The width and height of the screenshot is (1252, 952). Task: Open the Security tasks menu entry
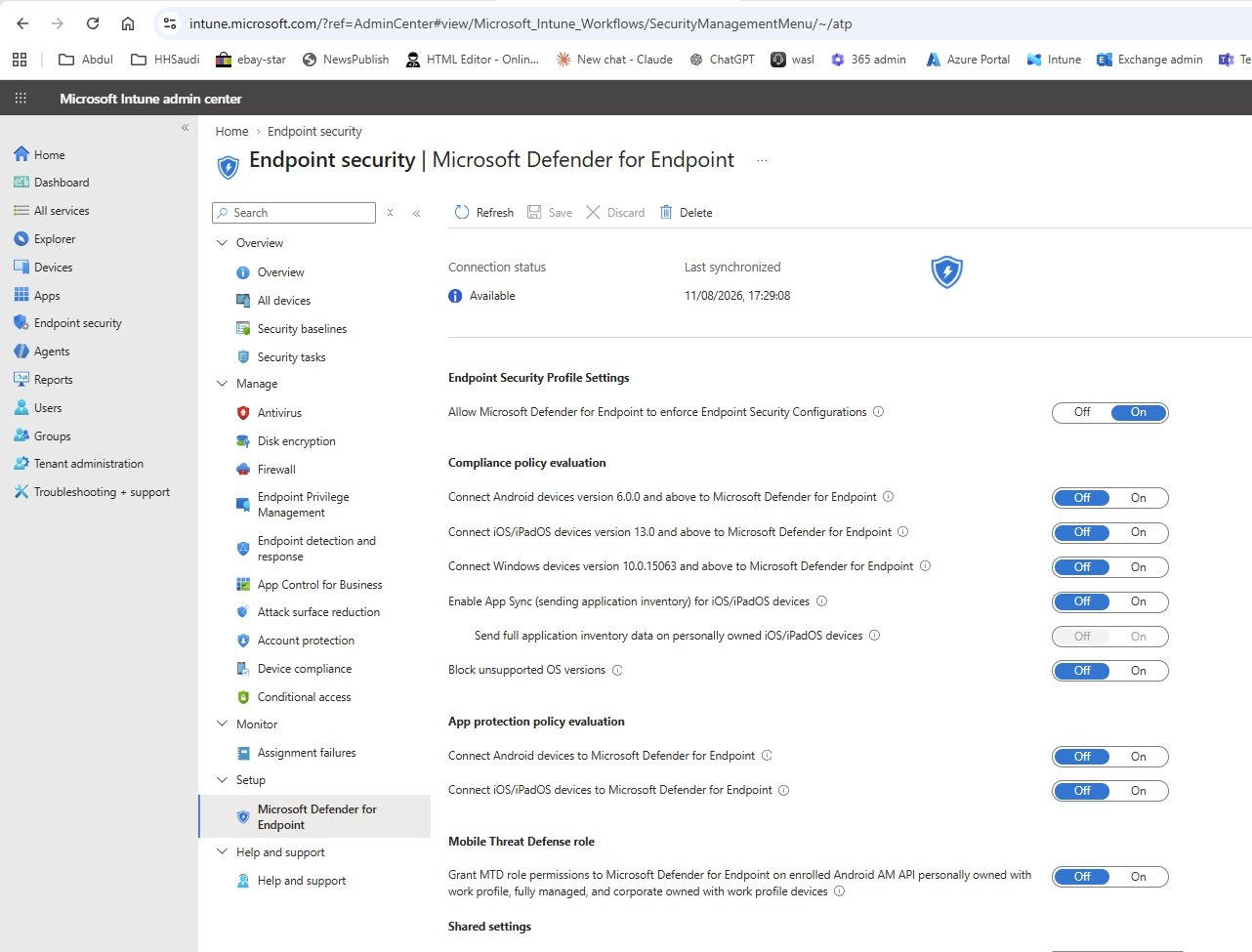(291, 357)
